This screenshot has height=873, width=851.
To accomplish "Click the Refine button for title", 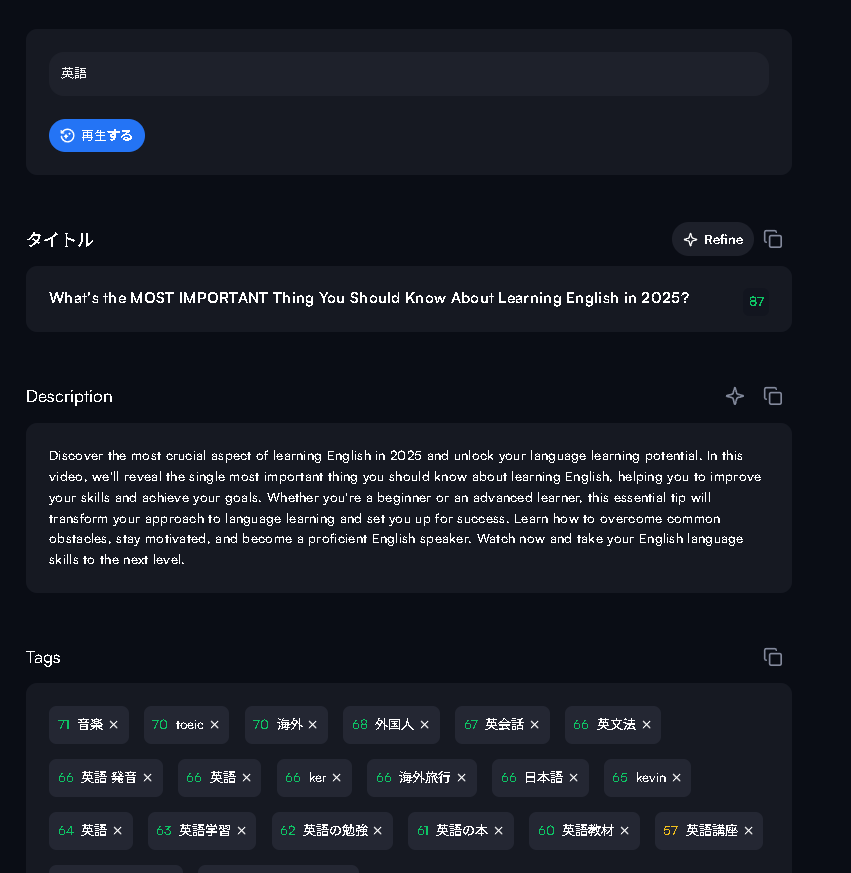I will (713, 239).
